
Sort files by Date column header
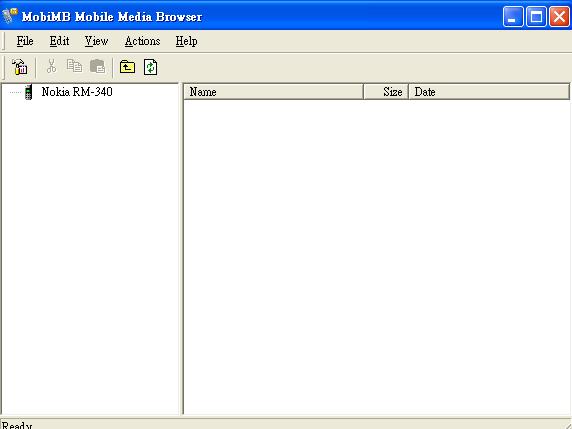click(489, 92)
